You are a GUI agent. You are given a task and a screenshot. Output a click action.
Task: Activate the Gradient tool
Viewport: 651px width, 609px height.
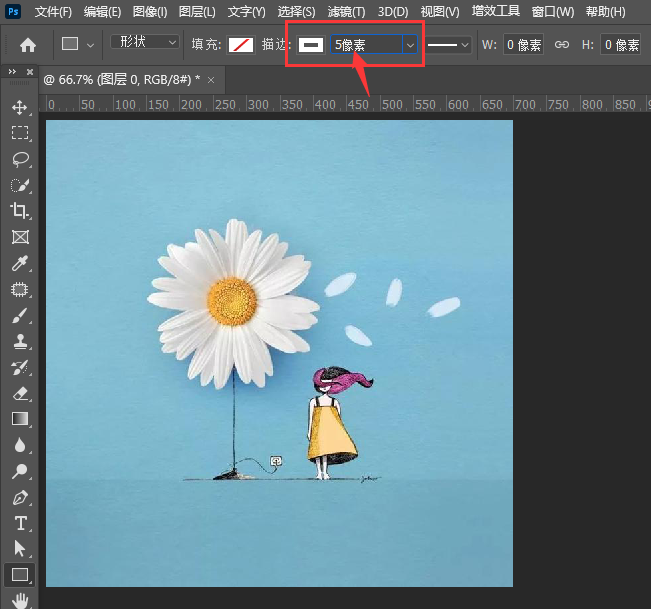point(19,419)
